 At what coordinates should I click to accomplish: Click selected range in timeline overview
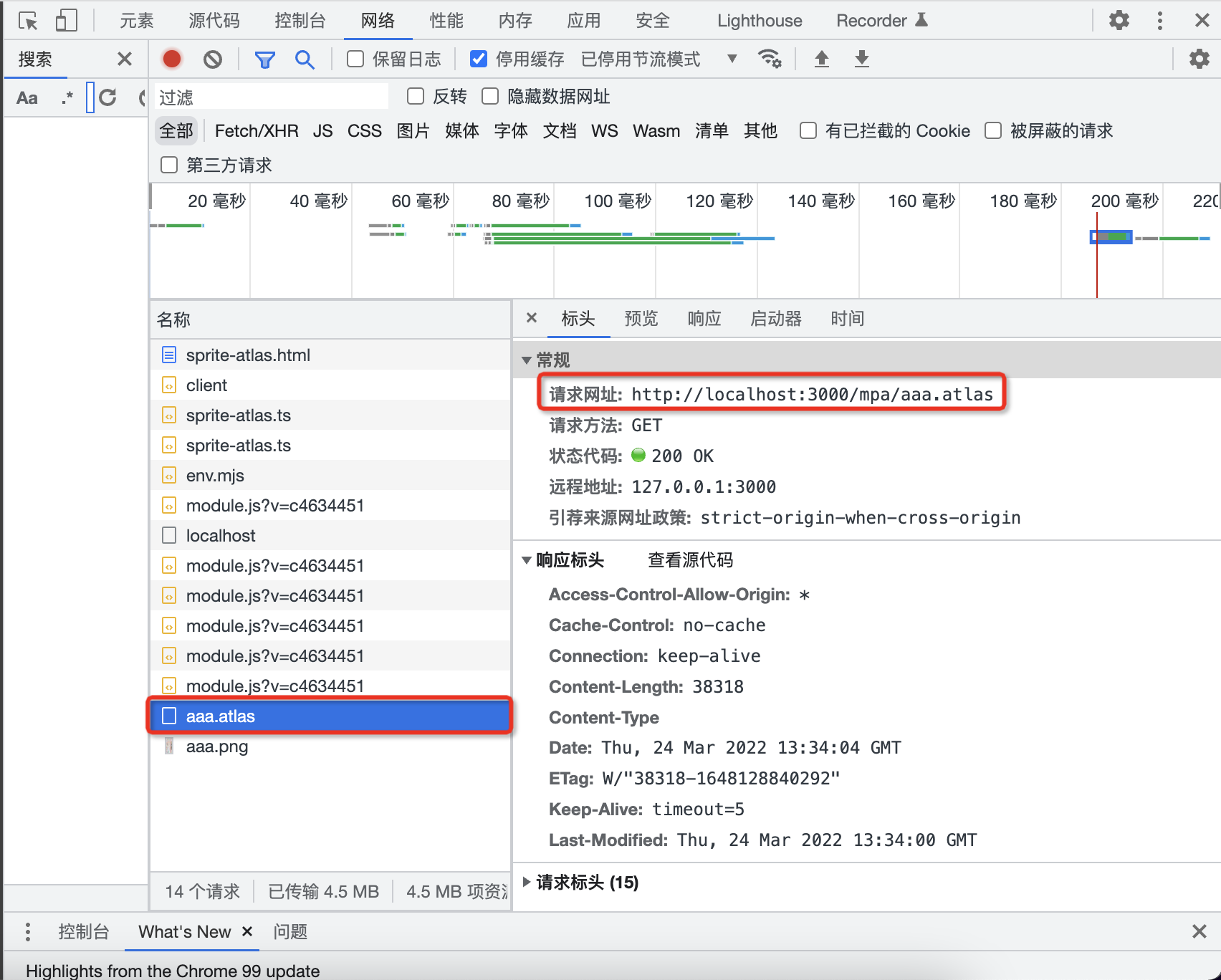tap(1111, 236)
